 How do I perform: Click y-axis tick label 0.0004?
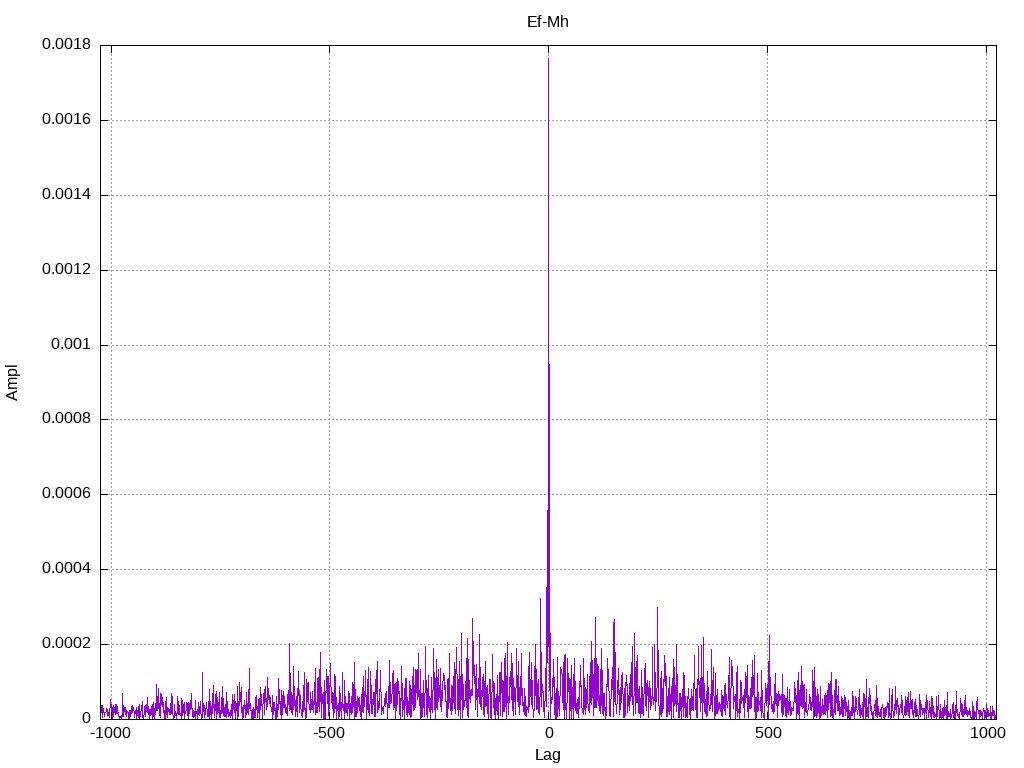(x=67, y=568)
